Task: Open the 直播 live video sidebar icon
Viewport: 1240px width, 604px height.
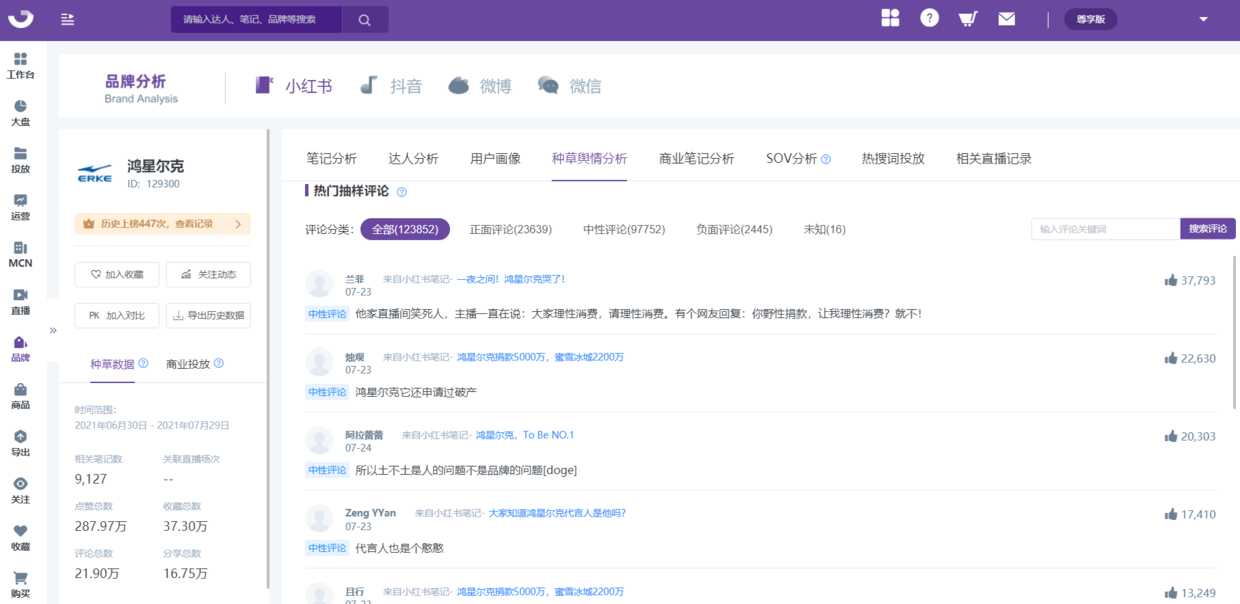Action: pos(20,301)
